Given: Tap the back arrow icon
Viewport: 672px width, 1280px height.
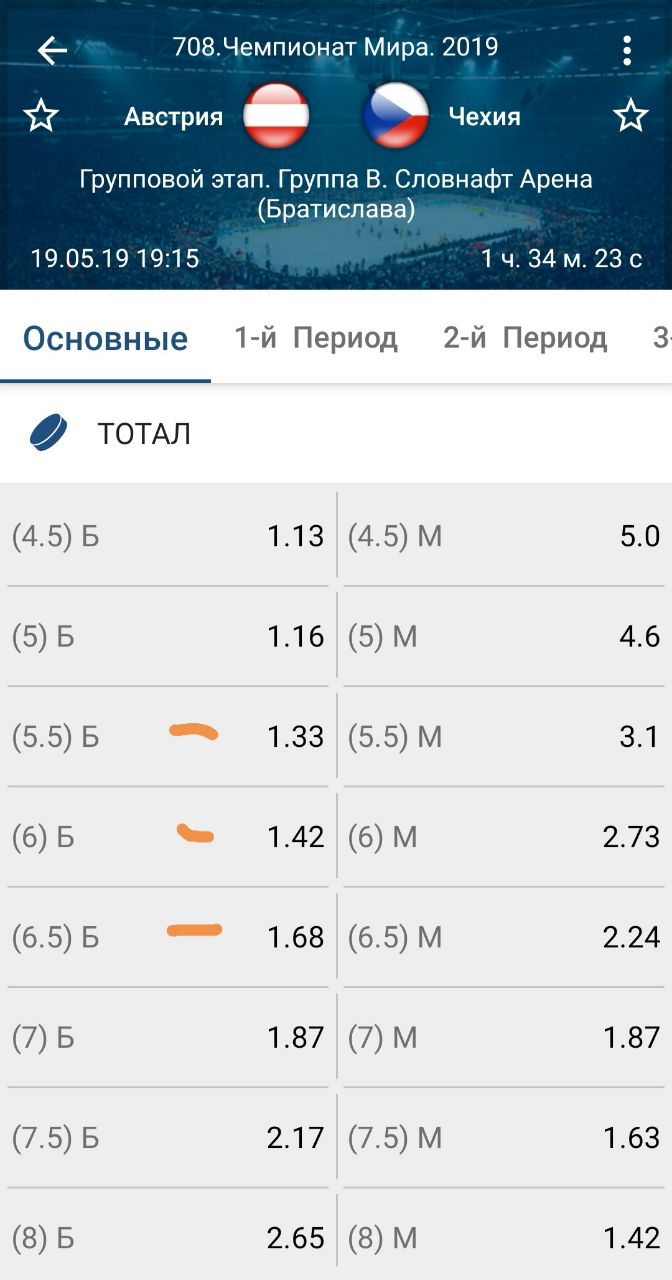Looking at the screenshot, I should (52, 50).
